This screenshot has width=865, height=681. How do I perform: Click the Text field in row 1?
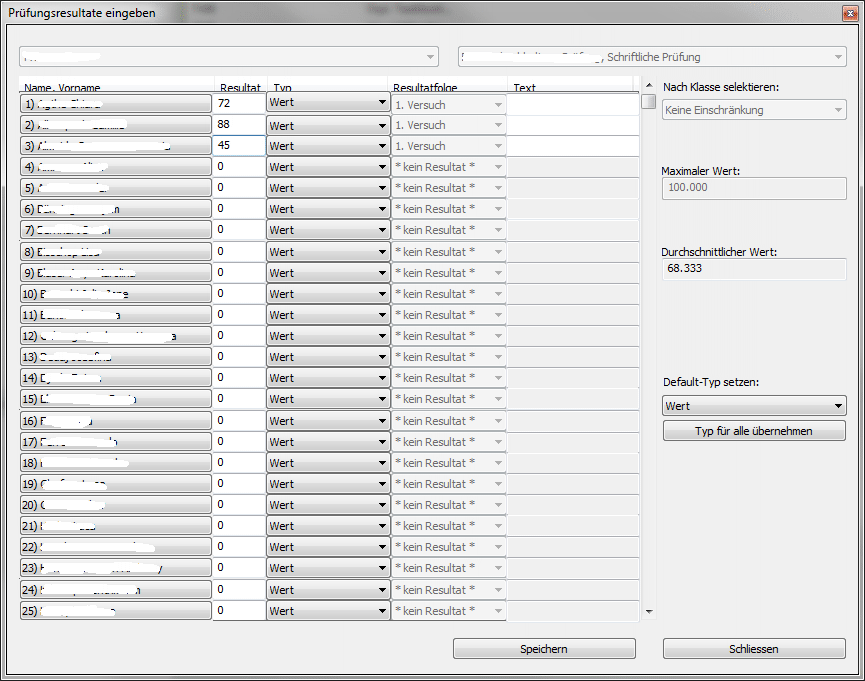click(x=572, y=103)
